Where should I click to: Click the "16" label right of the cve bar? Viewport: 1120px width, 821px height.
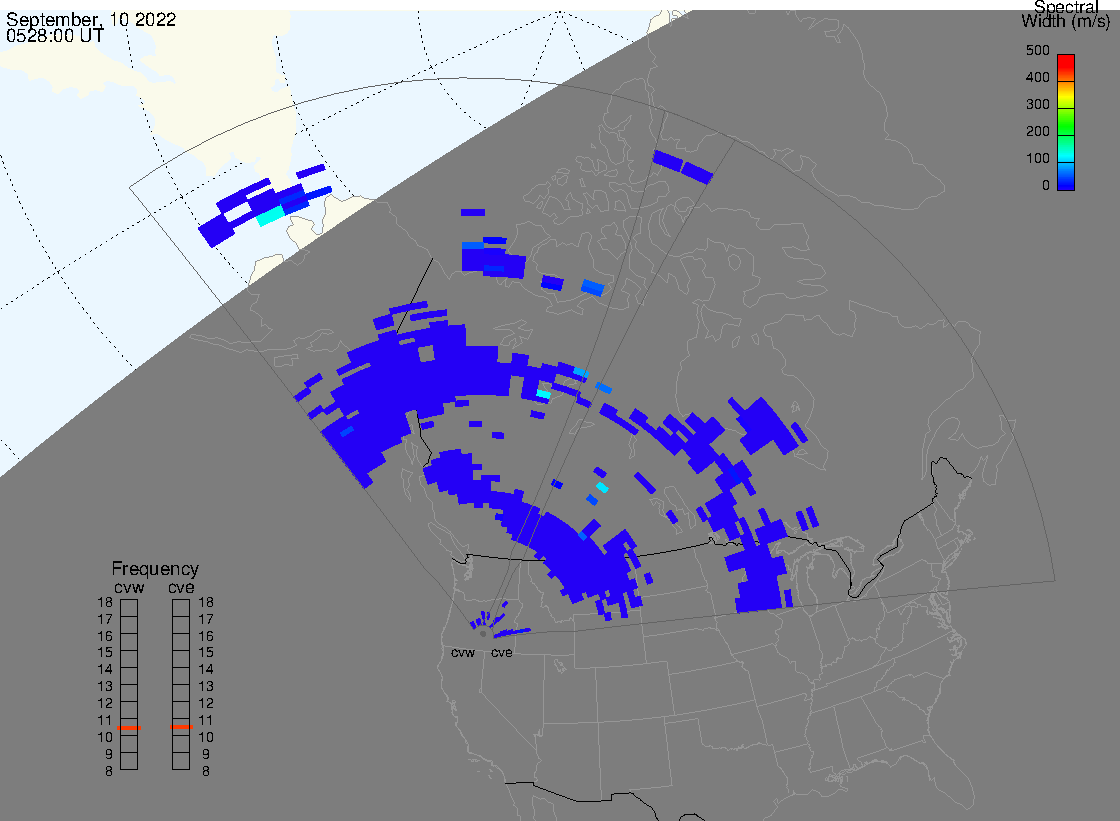pos(206,636)
